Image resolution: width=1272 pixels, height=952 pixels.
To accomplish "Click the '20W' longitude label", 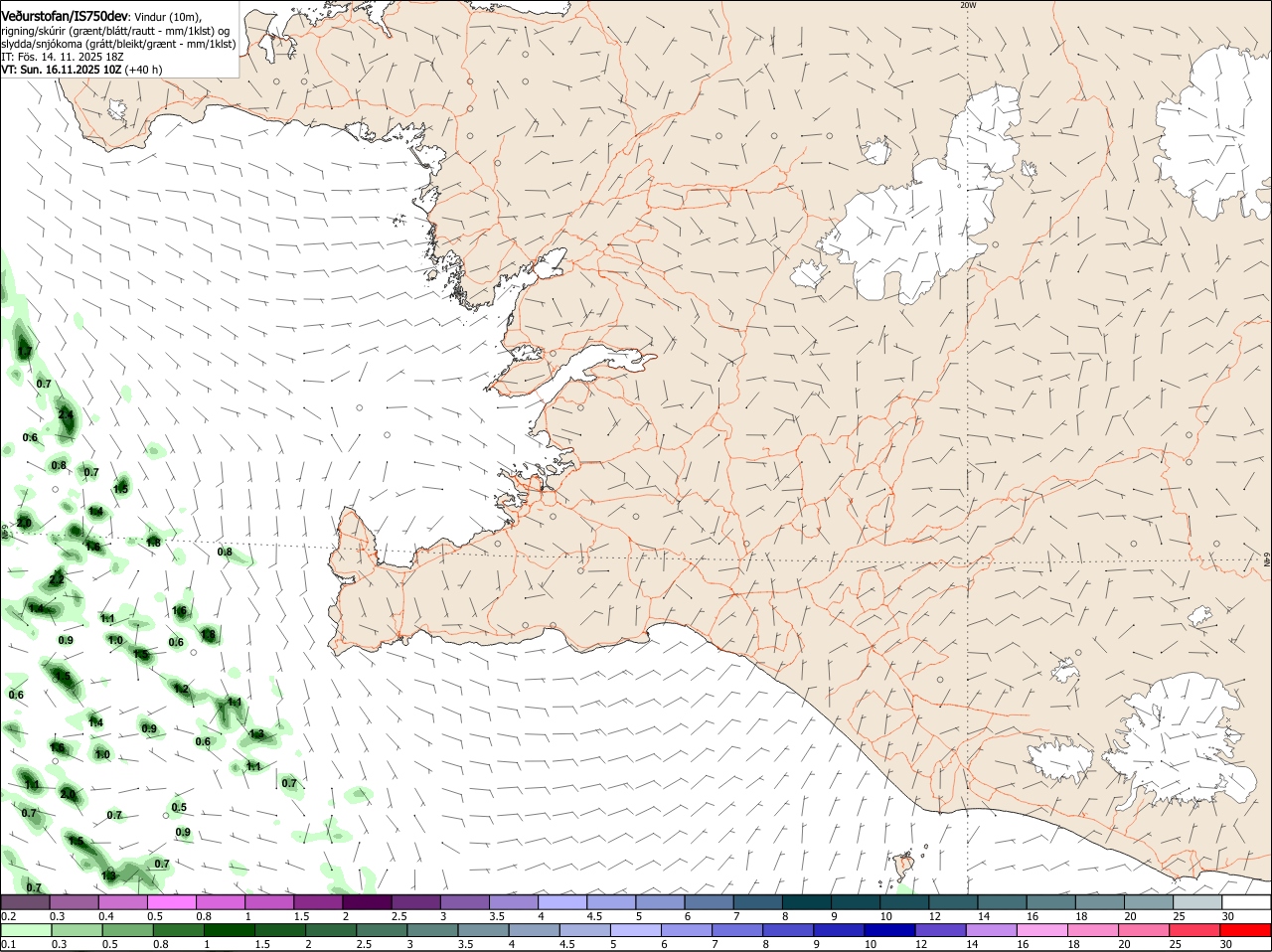I will [968, 5].
